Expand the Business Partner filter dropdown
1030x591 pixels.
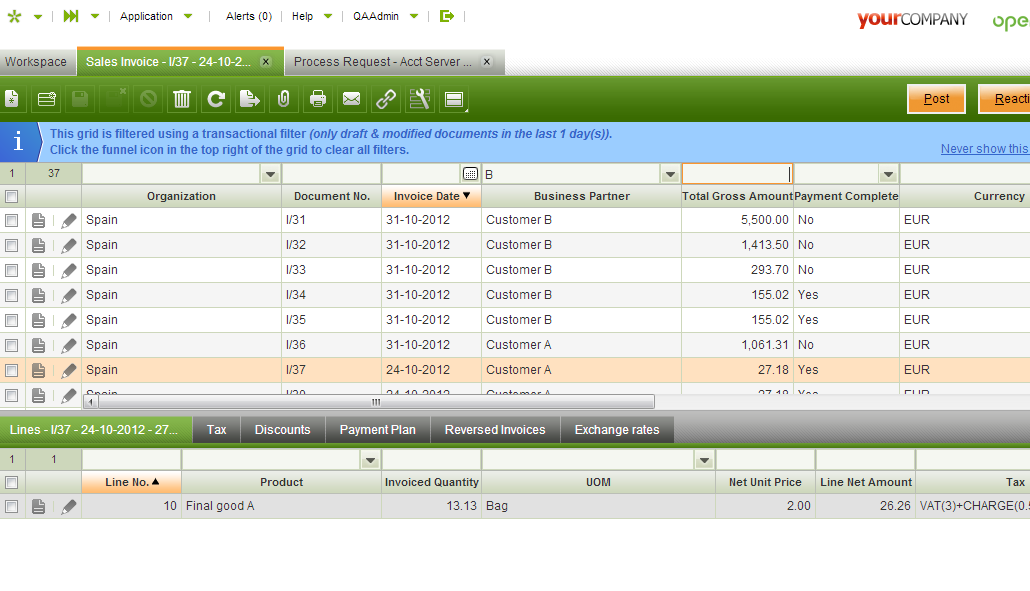tap(670, 174)
